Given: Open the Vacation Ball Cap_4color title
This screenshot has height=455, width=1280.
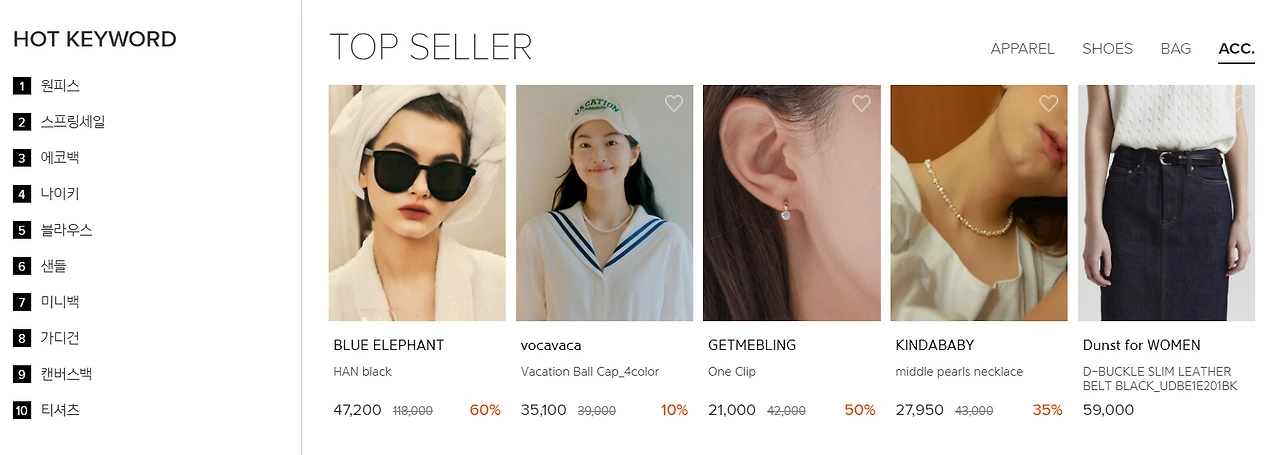Looking at the screenshot, I should [x=590, y=372].
